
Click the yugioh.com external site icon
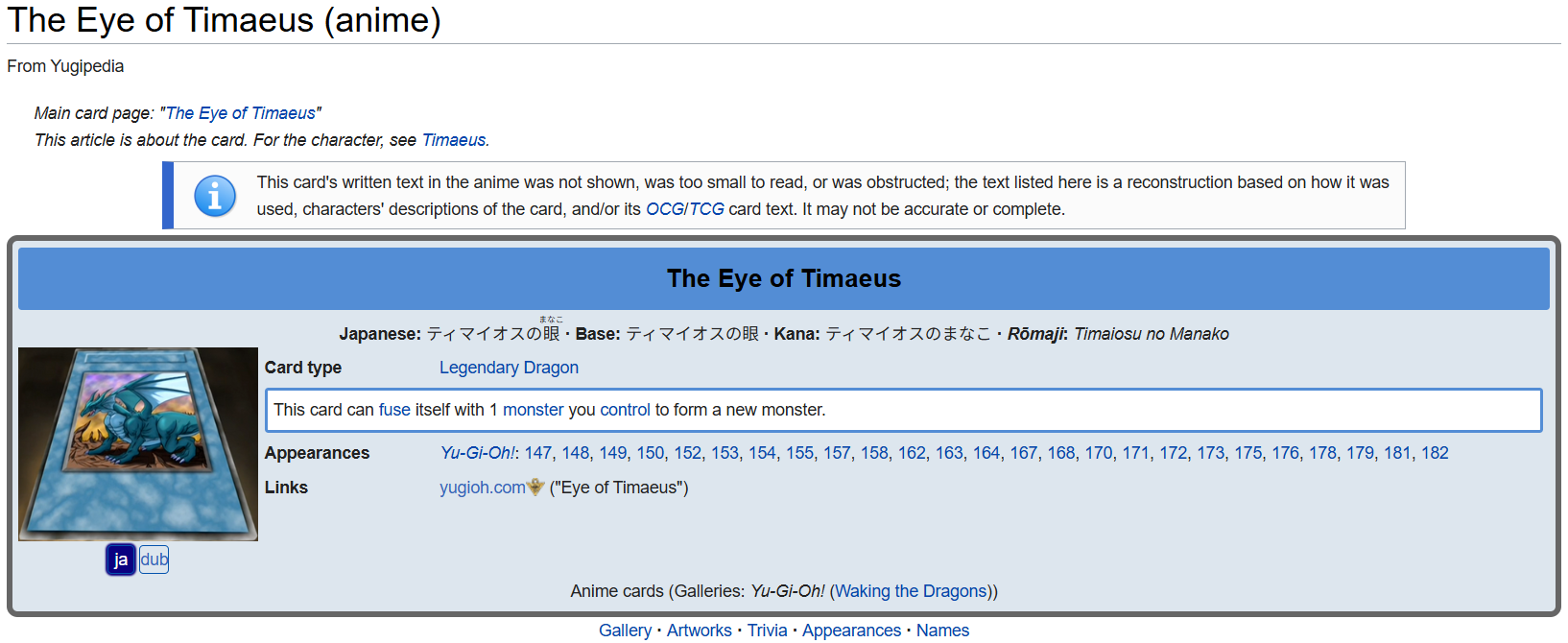click(535, 488)
